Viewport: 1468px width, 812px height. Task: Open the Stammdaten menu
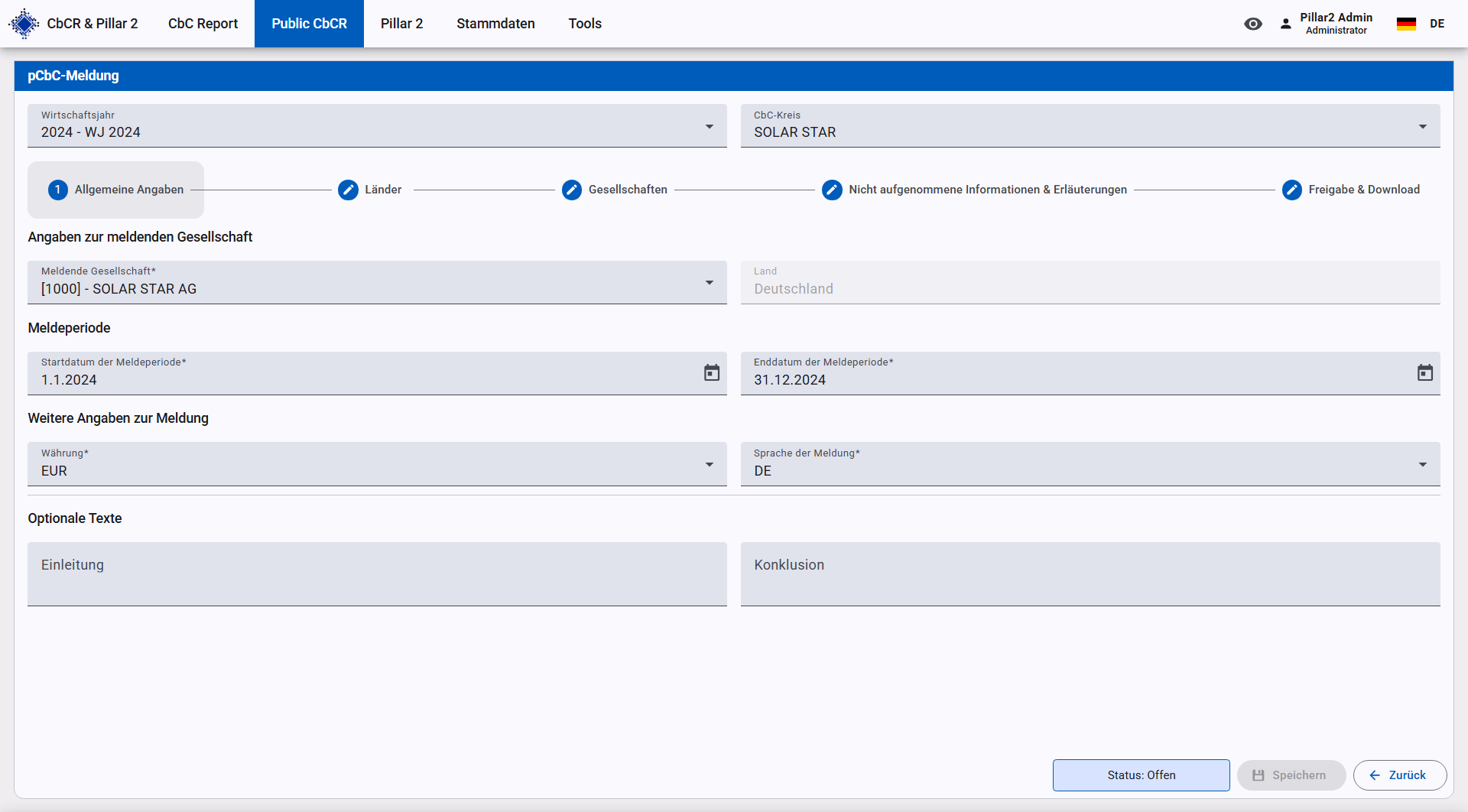pos(495,24)
